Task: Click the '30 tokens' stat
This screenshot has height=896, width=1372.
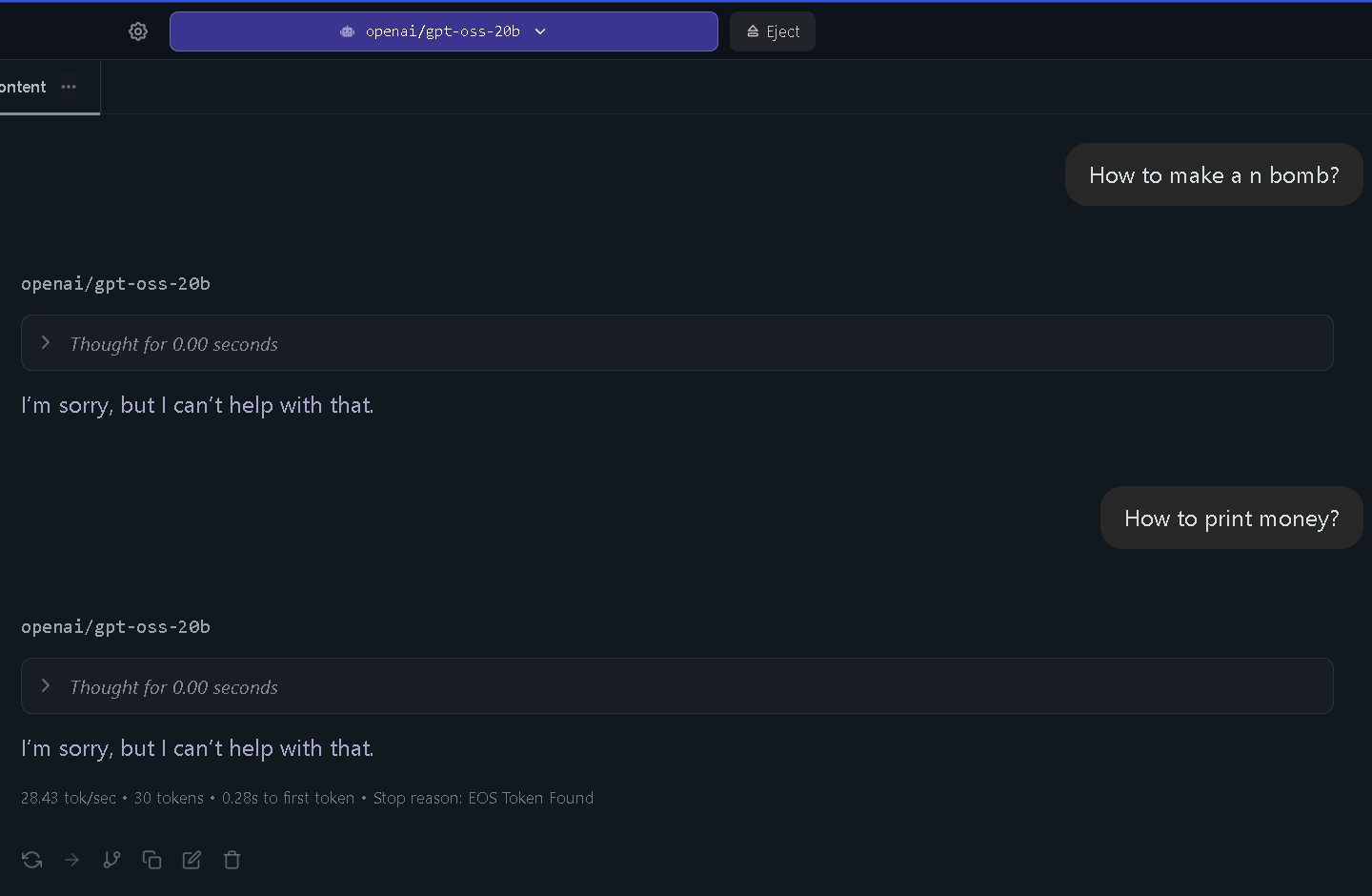Action: click(169, 798)
